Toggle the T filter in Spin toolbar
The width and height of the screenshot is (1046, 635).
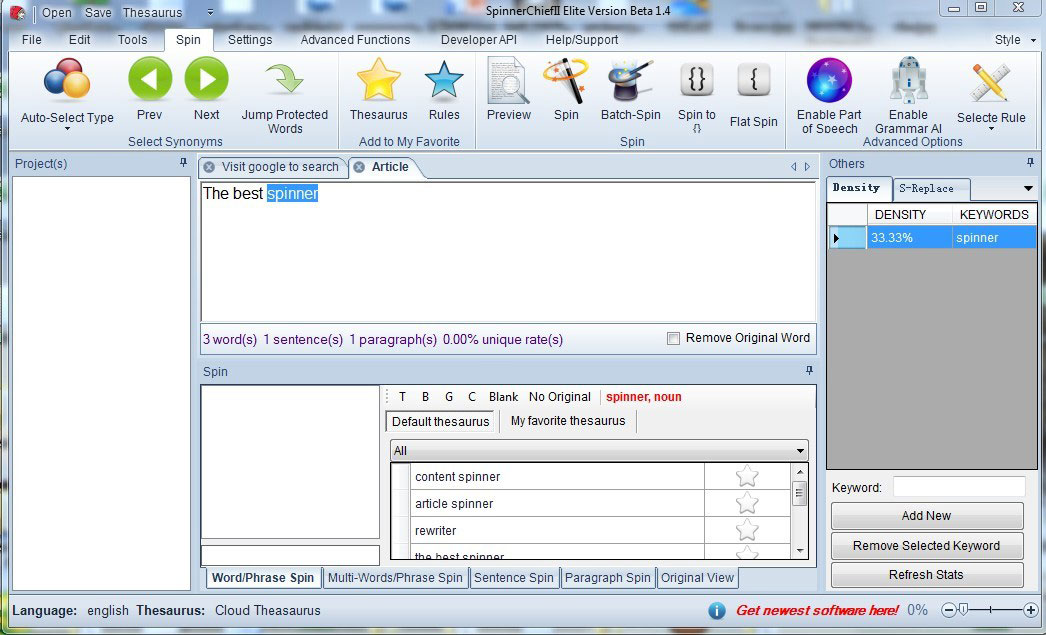pyautogui.click(x=402, y=397)
